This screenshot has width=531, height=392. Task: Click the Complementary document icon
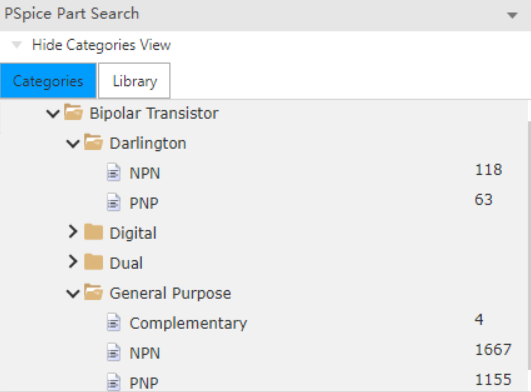tap(113, 322)
